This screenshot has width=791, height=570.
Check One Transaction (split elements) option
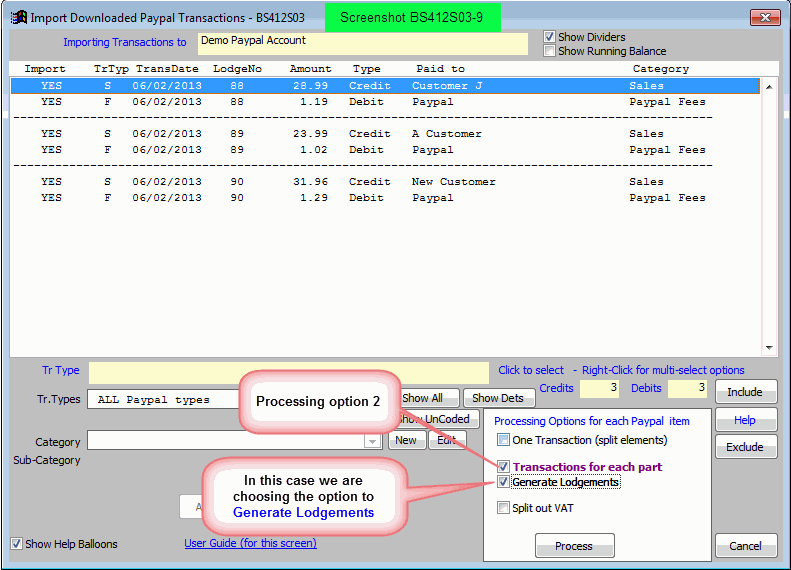(503, 440)
